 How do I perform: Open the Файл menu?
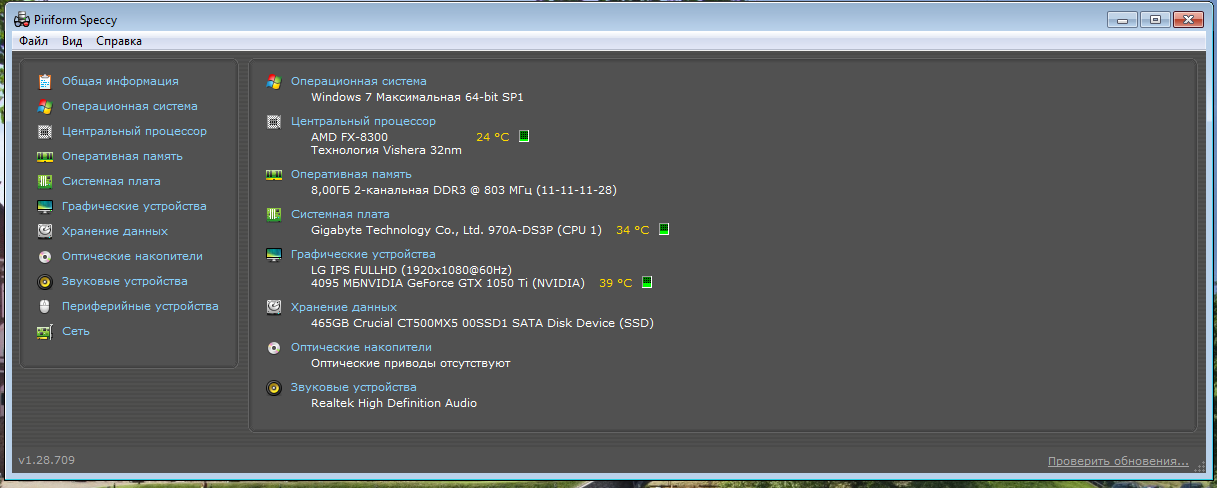pyautogui.click(x=33, y=41)
